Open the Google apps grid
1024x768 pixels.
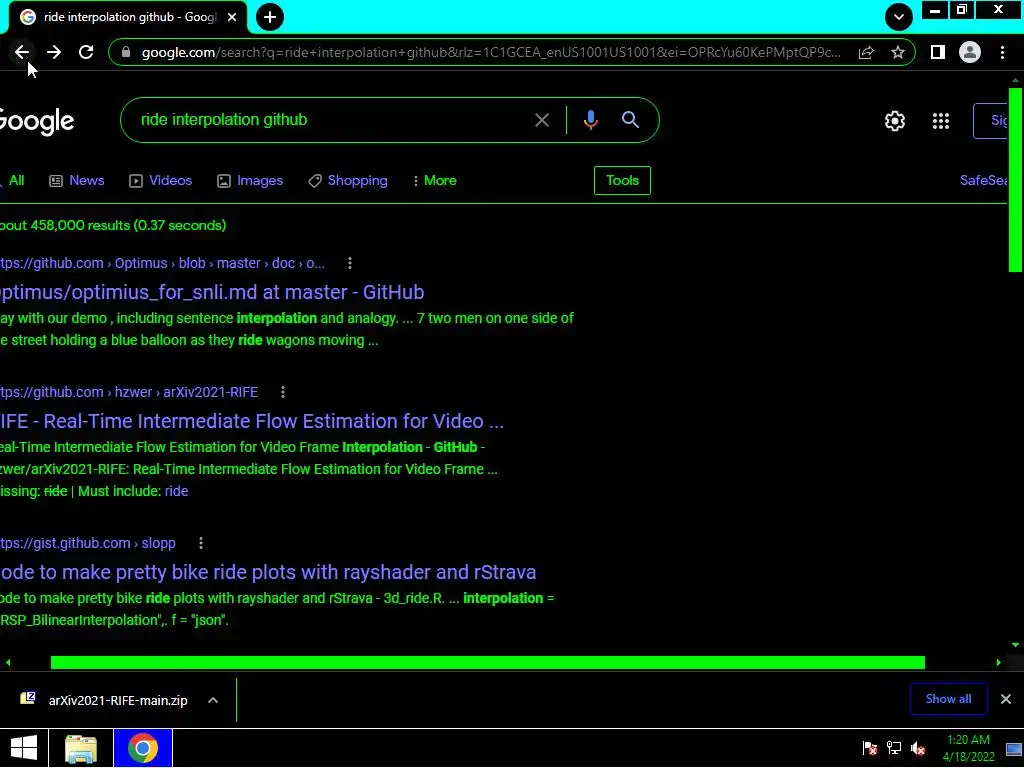point(941,121)
